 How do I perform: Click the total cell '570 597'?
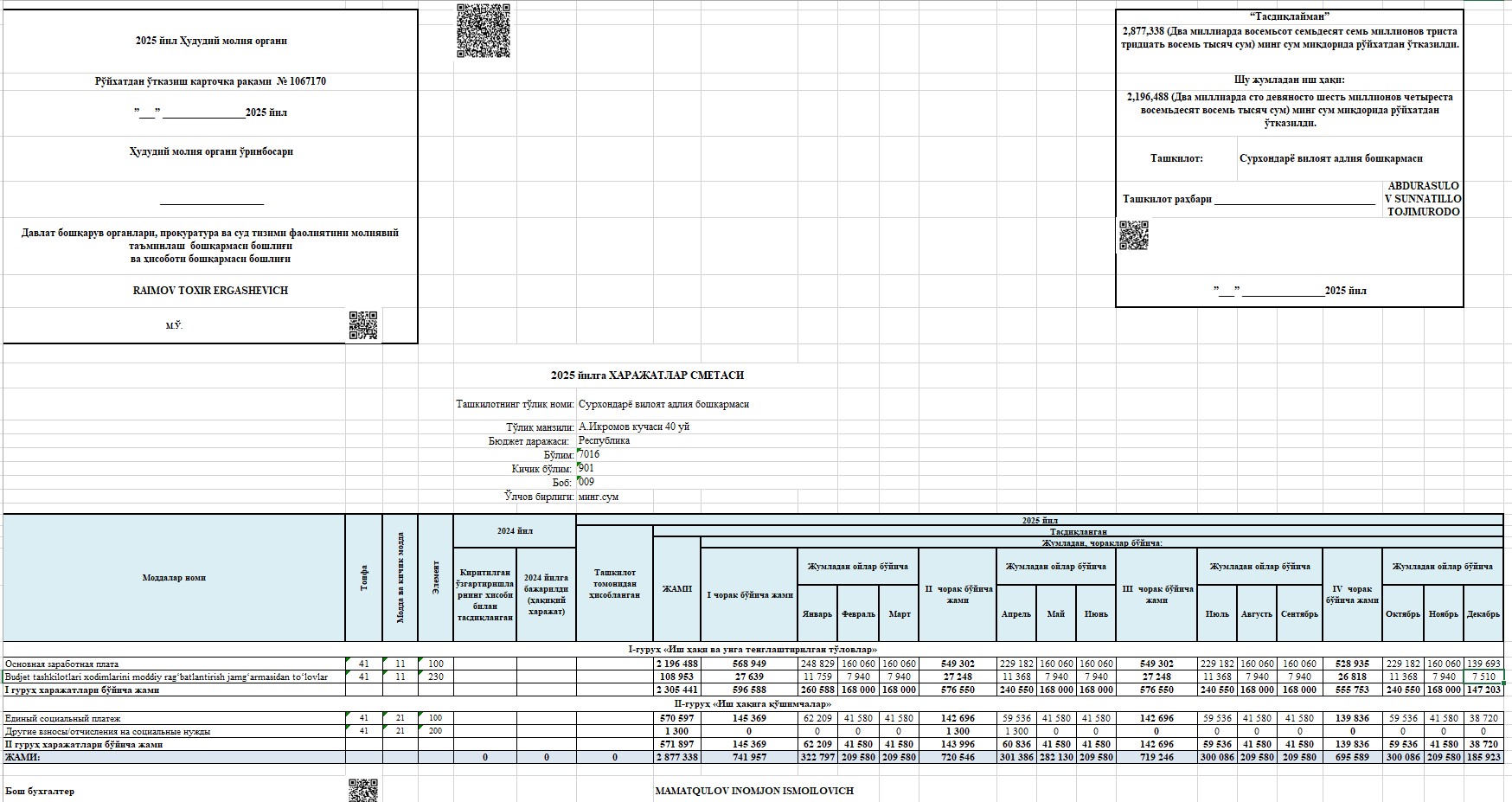tap(677, 718)
